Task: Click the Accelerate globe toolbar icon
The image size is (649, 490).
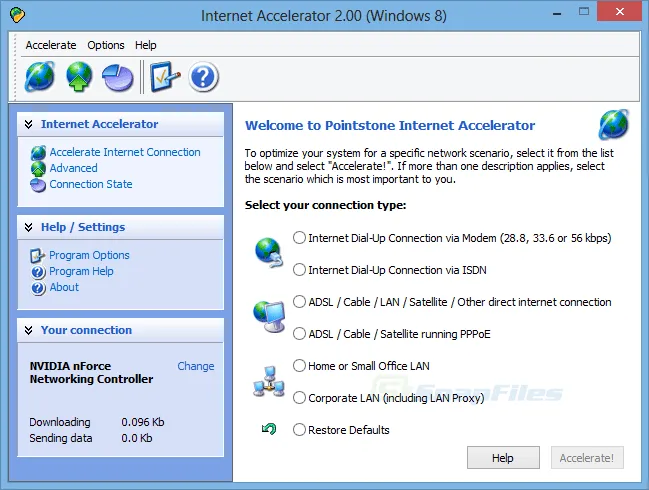Action: [x=40, y=77]
